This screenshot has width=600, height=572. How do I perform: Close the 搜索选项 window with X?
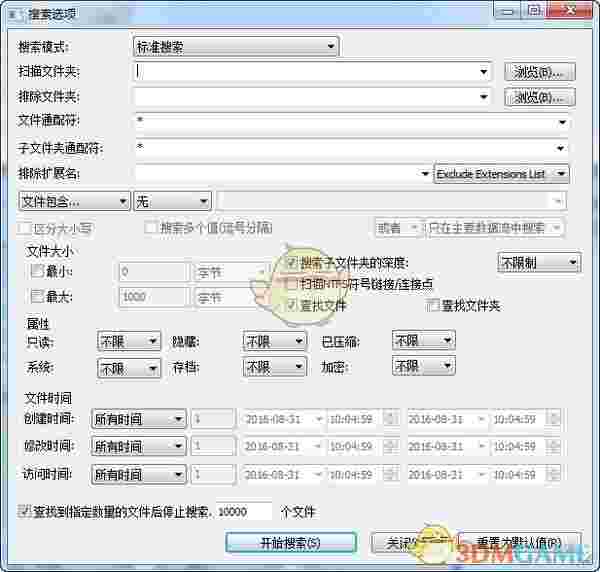pos(571,11)
